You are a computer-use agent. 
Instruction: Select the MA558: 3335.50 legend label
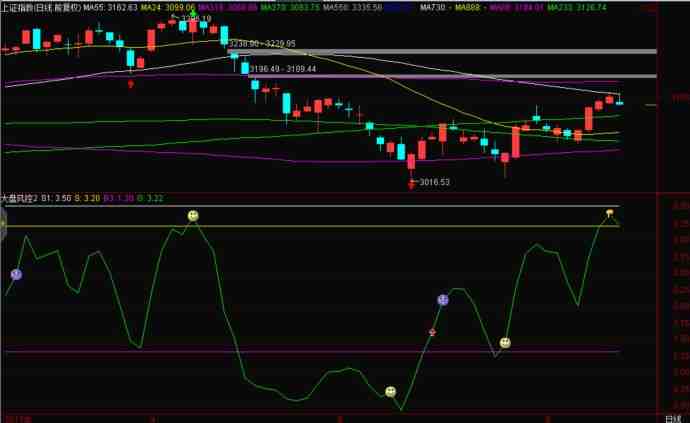pos(352,7)
